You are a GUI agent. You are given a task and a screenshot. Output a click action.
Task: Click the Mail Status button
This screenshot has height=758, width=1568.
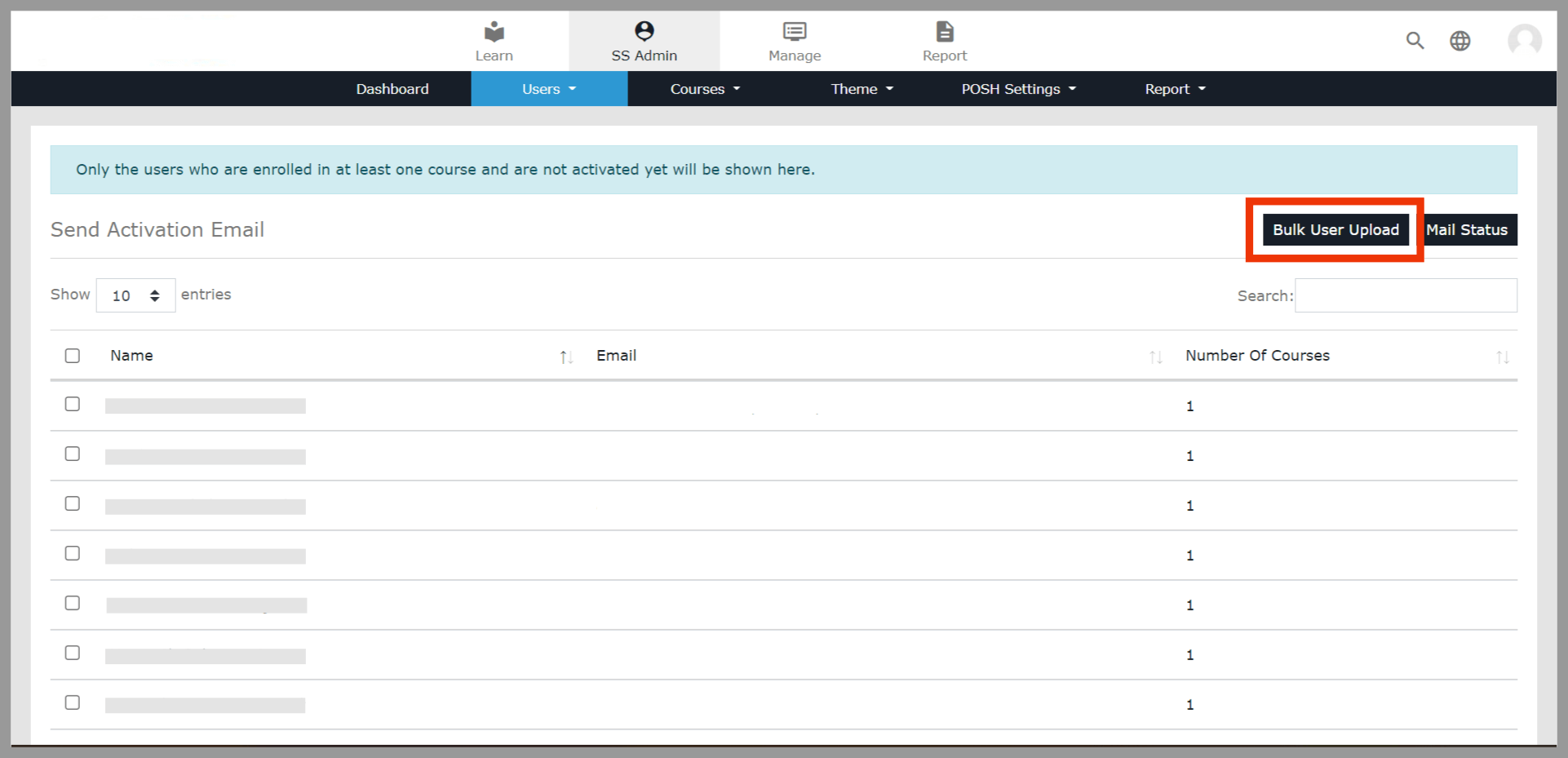[x=1467, y=230]
